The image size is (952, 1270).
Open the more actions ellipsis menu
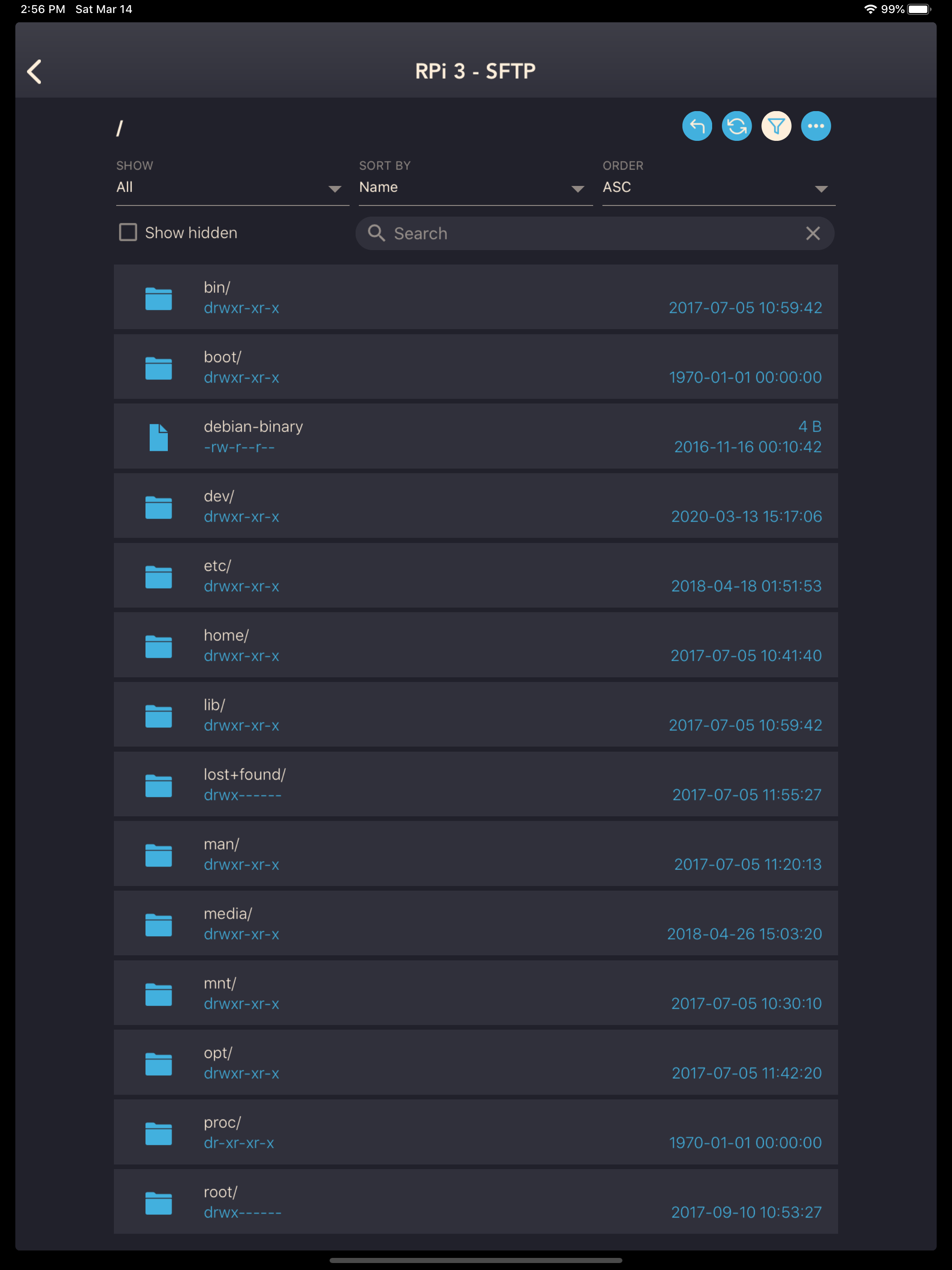(x=816, y=126)
